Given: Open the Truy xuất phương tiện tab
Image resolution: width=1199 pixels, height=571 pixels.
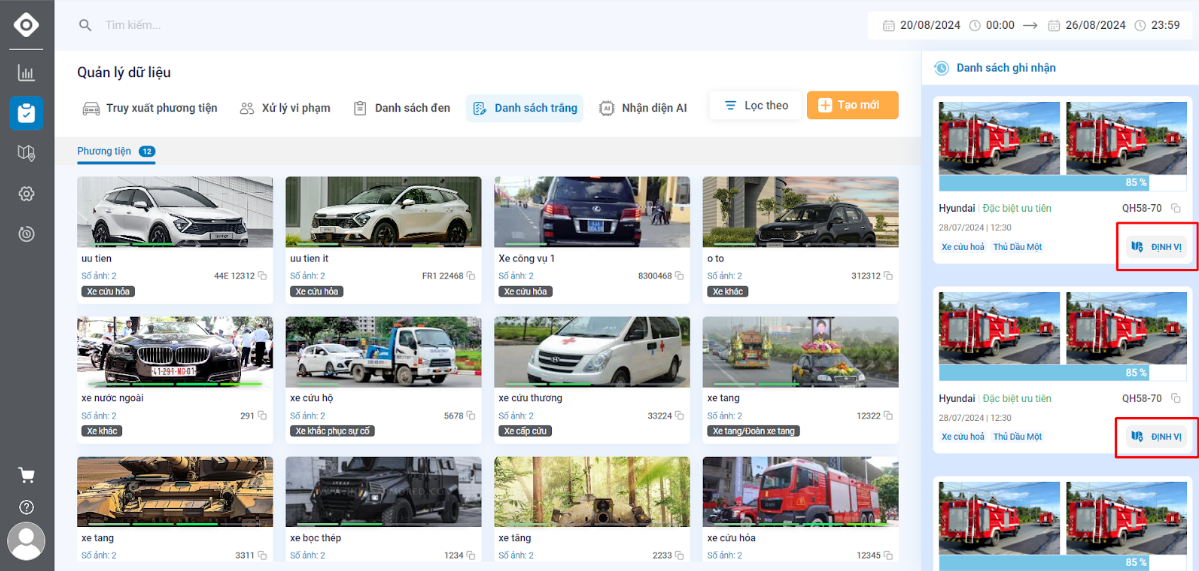Looking at the screenshot, I should pos(150,109).
